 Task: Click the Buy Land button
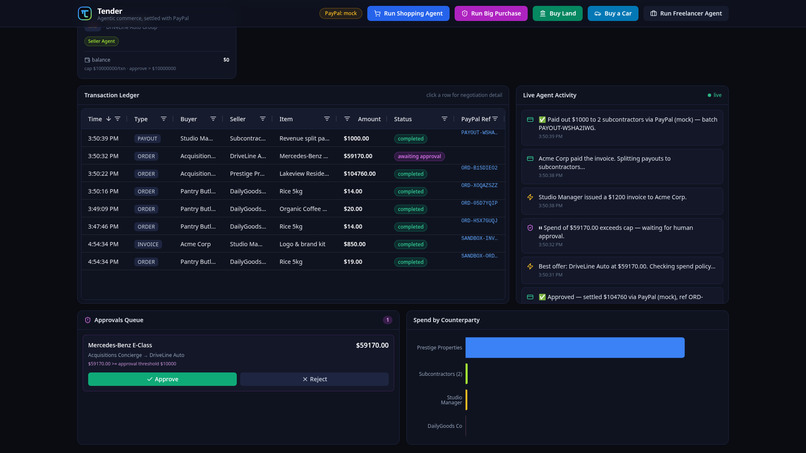[558, 13]
